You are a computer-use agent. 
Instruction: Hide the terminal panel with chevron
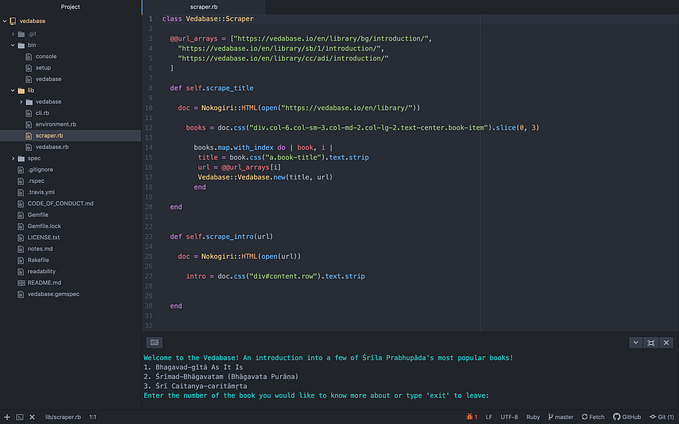[635, 343]
